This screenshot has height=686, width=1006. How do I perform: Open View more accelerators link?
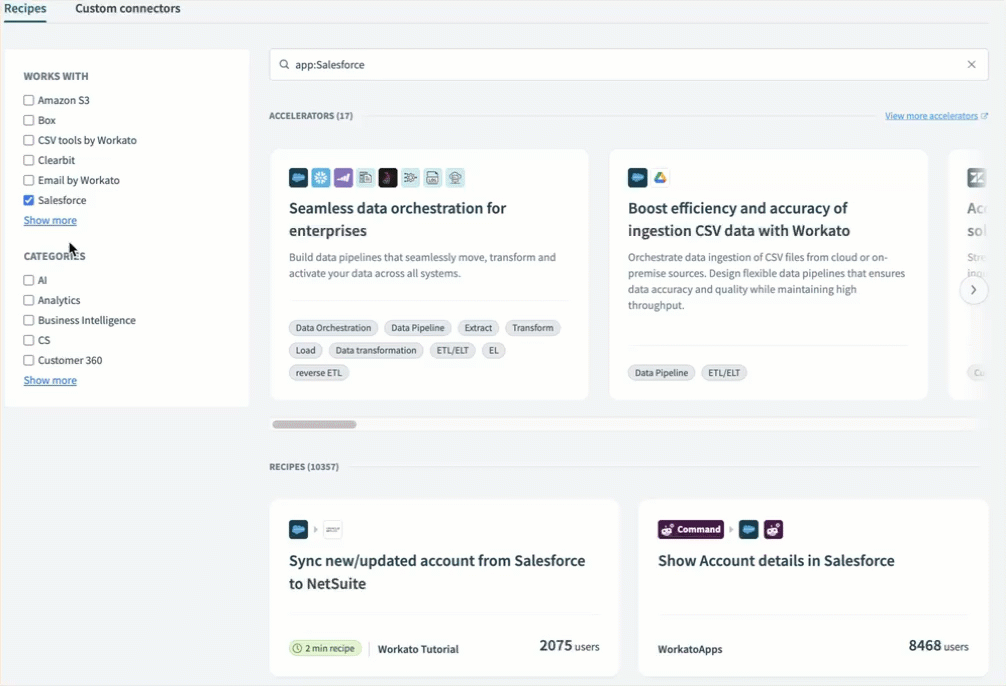click(x=930, y=115)
